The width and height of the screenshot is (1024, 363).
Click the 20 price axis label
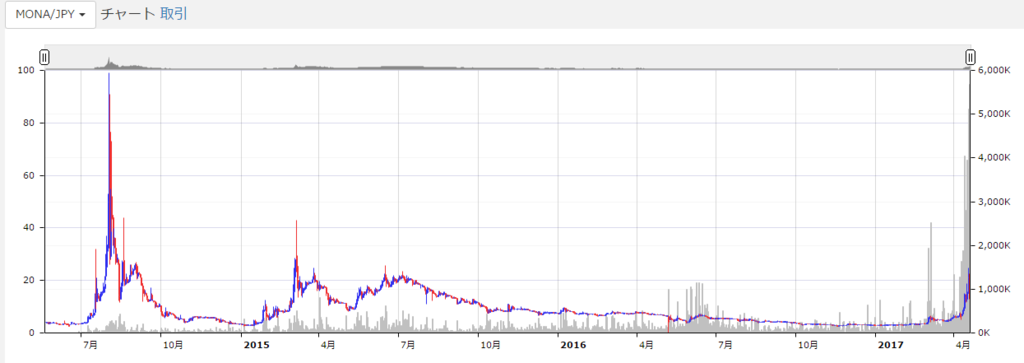[x=29, y=280]
